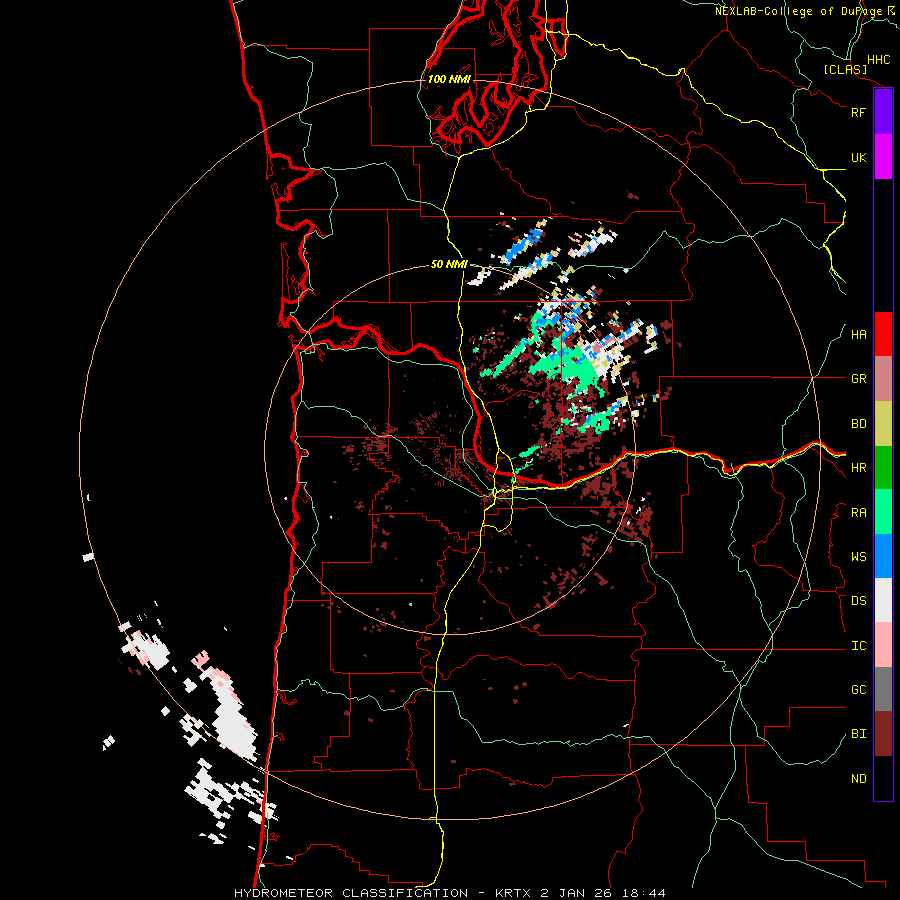The image size is (900, 900).
Task: Click the BD legend label
Action: 858,424
